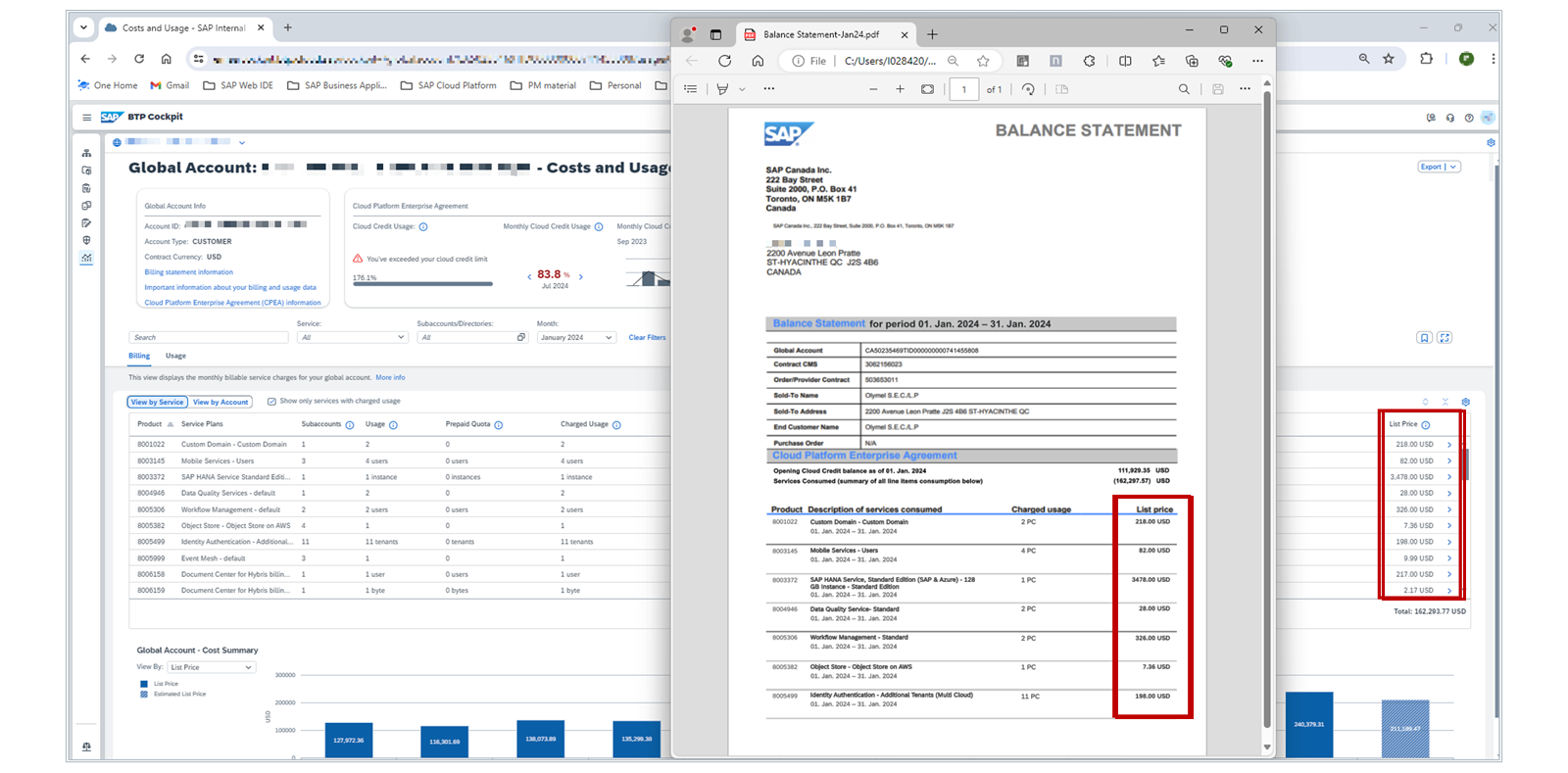Open PM material bookmarks folder
The width and height of the screenshot is (1568, 773).
543,85
